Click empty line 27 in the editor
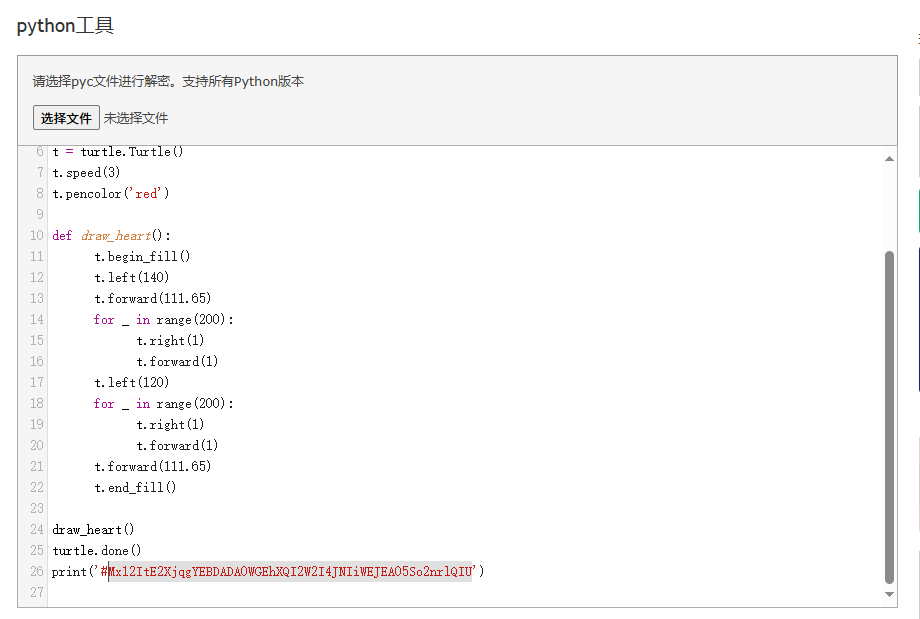The width and height of the screenshot is (920, 619). click(x=300, y=592)
